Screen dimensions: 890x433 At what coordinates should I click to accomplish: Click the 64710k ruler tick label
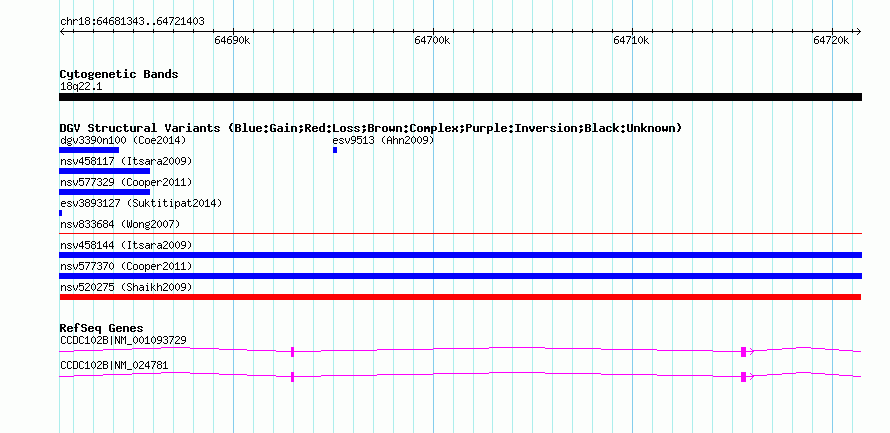click(x=632, y=40)
